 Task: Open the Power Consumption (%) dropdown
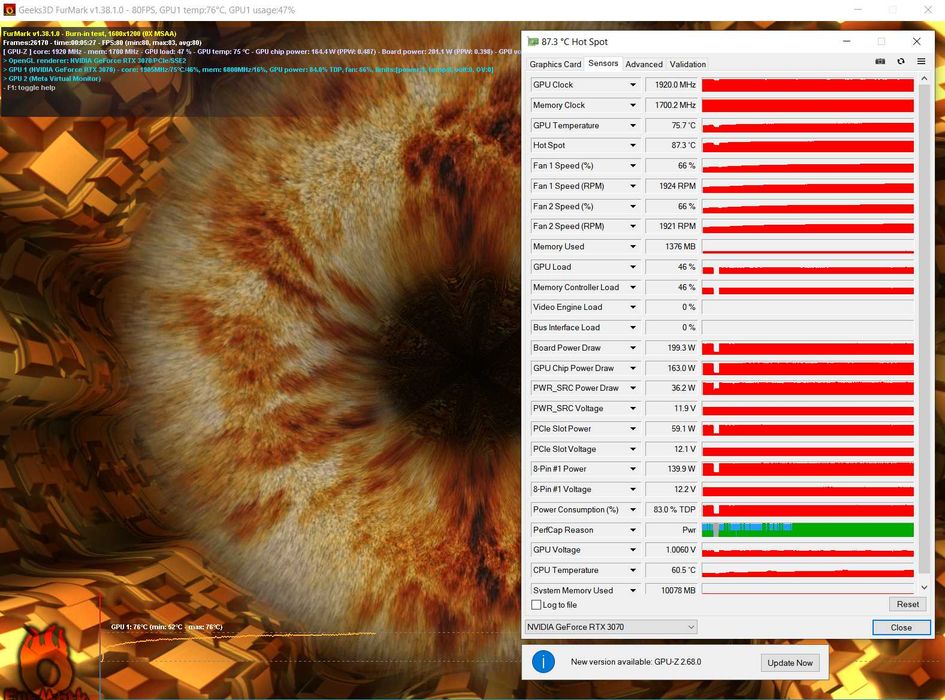633,509
